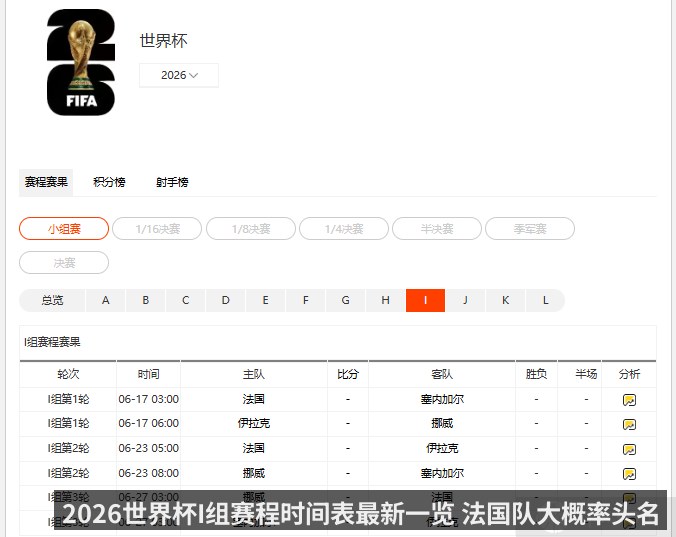Viewport: 676px width, 537px height.
Task: Click home team 法国 in 06-17 03:00 row
Action: click(x=254, y=399)
